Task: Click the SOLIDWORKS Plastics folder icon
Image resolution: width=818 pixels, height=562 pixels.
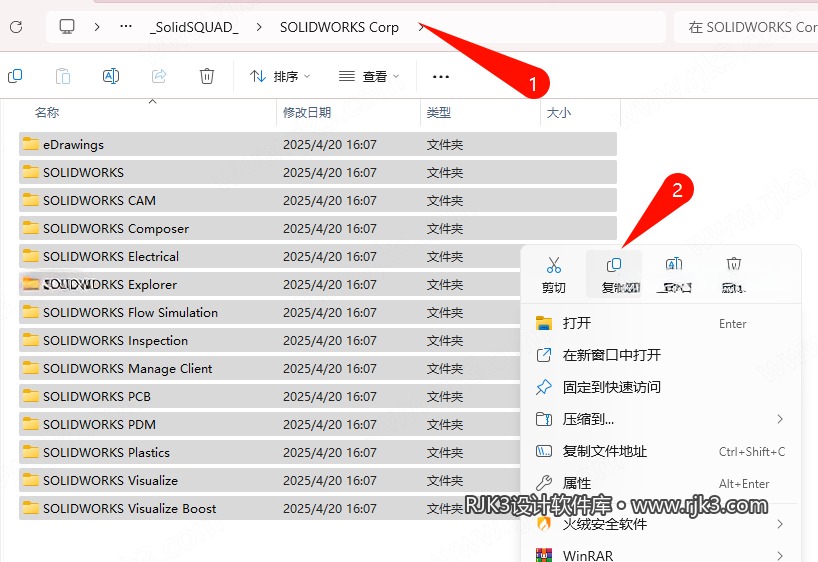Action: pyautogui.click(x=31, y=451)
